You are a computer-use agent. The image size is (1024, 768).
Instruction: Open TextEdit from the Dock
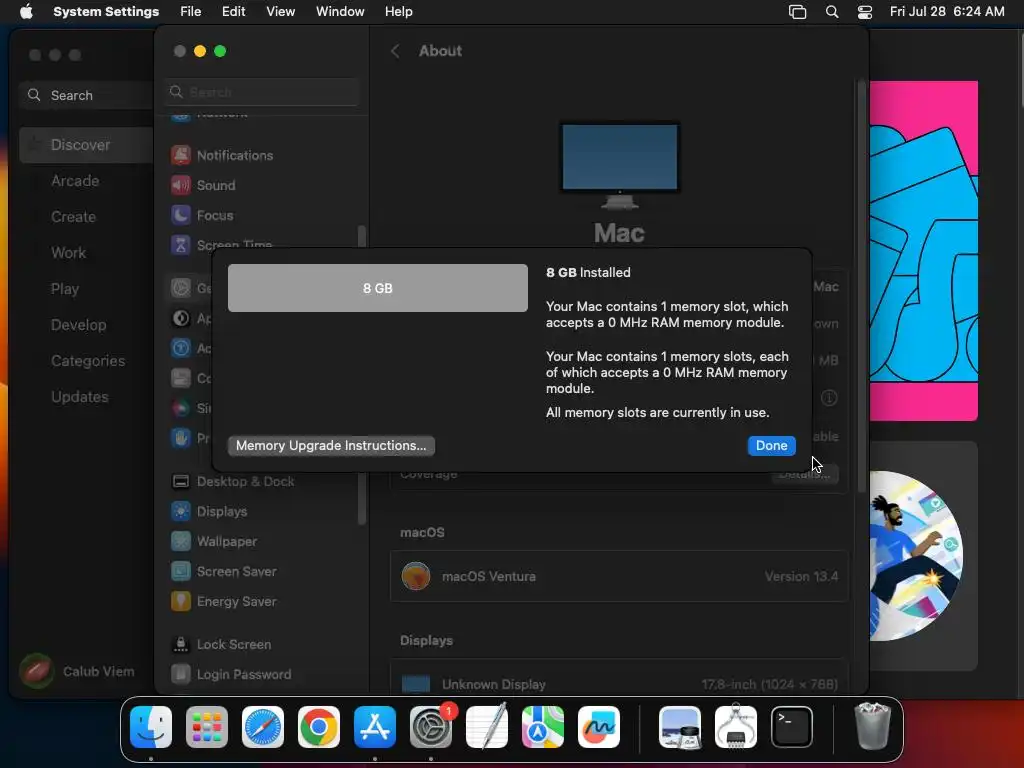[x=487, y=727]
